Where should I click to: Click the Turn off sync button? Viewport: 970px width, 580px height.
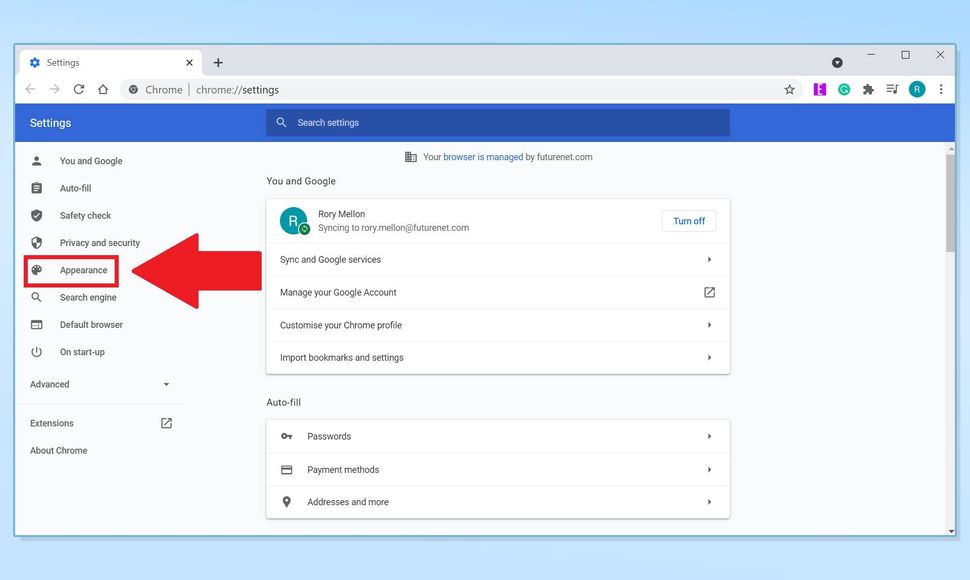688,221
